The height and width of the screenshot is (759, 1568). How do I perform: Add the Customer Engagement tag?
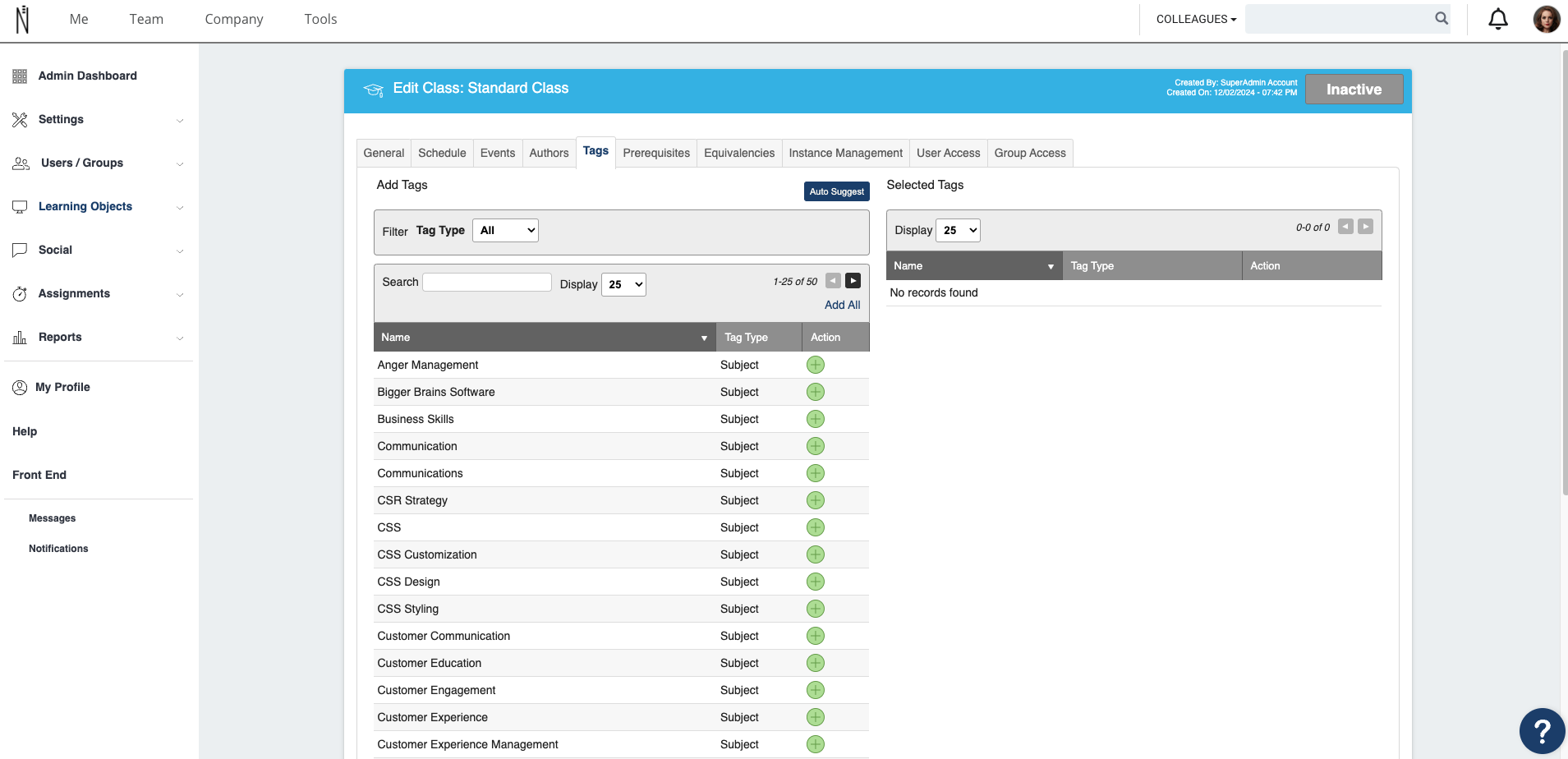816,690
